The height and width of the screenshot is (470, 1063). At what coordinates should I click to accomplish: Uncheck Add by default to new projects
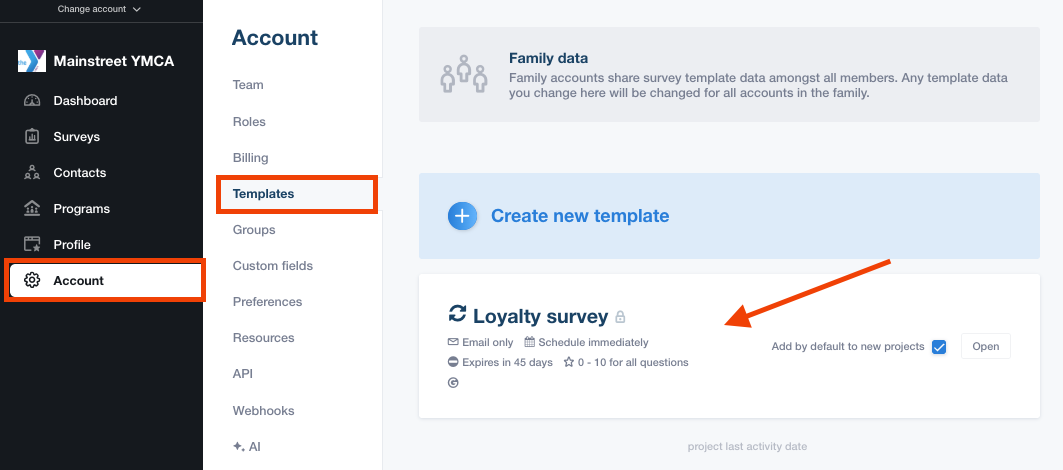coord(938,347)
